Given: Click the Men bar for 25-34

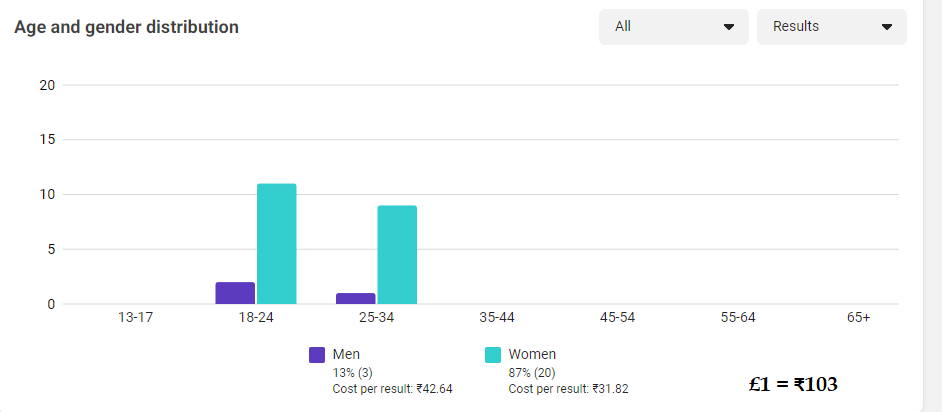Looking at the screenshot, I should [x=355, y=298].
